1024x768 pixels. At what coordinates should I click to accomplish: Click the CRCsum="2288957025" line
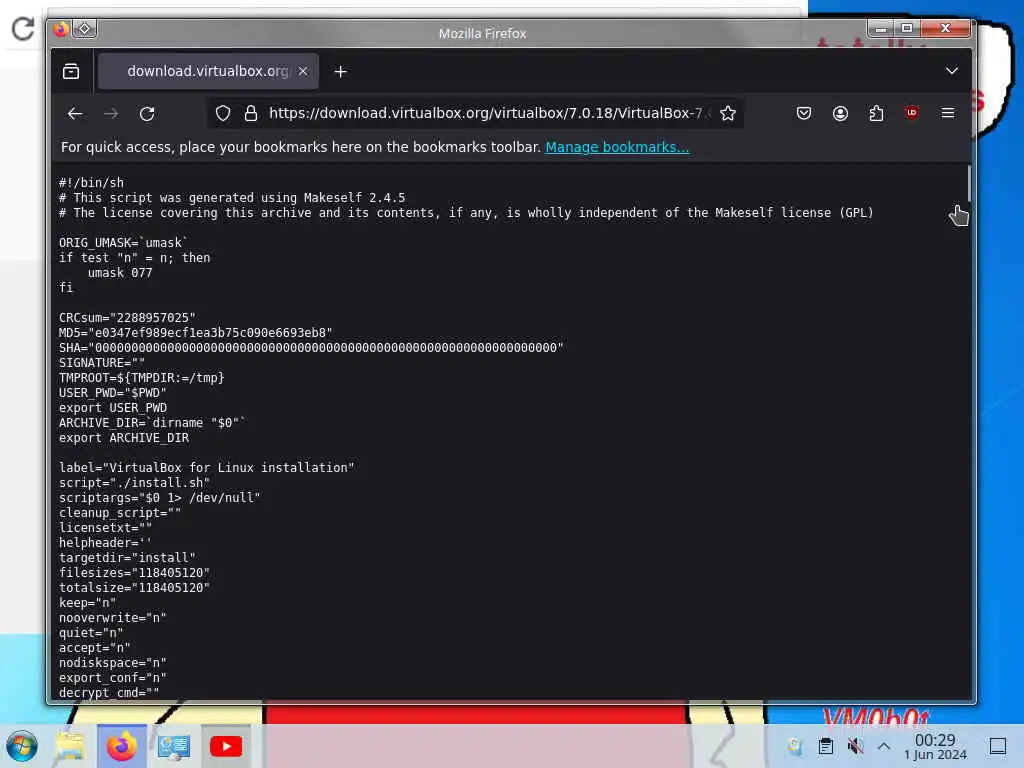[127, 318]
